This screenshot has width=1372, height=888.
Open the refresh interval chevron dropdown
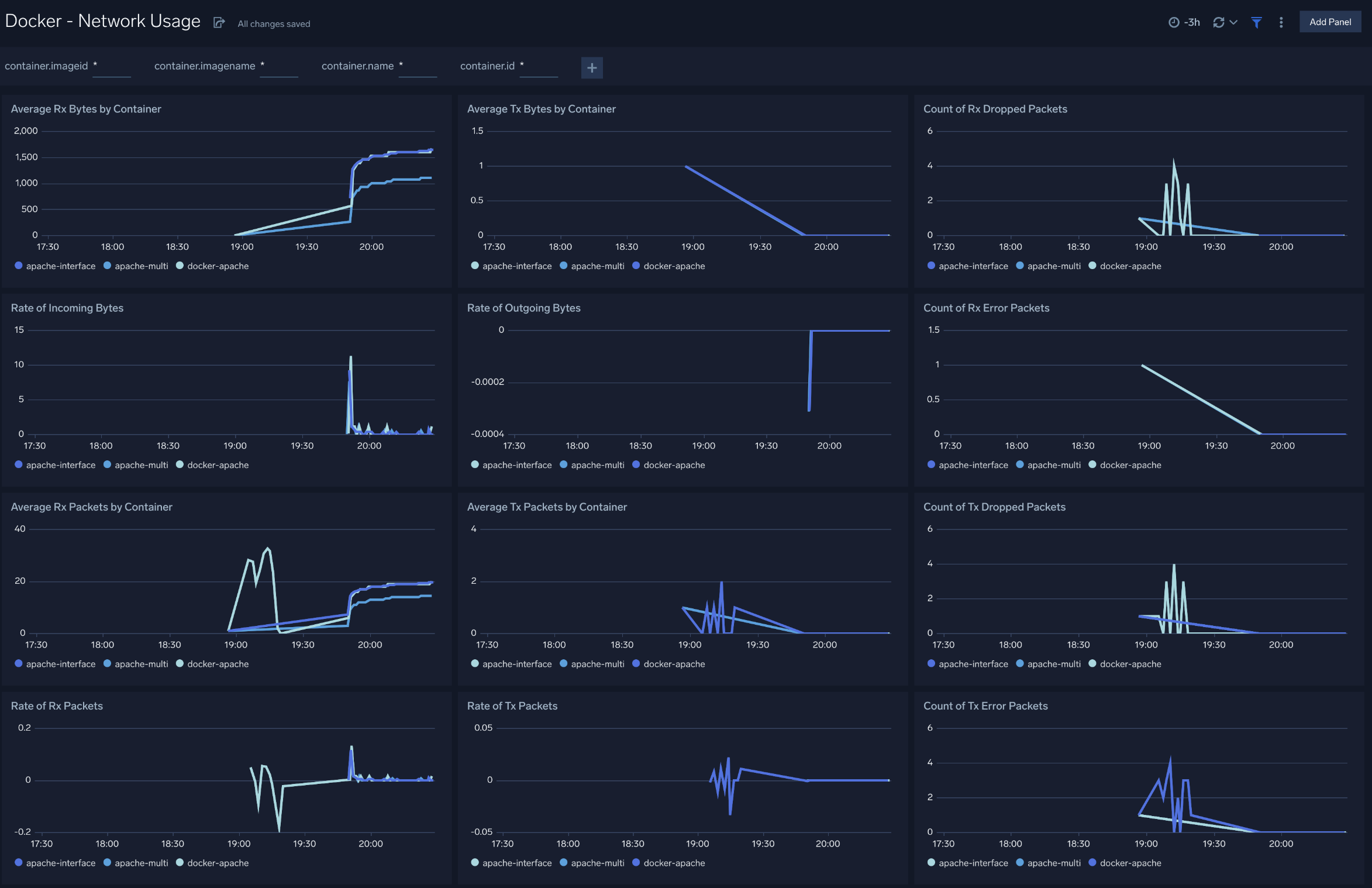[x=1234, y=22]
